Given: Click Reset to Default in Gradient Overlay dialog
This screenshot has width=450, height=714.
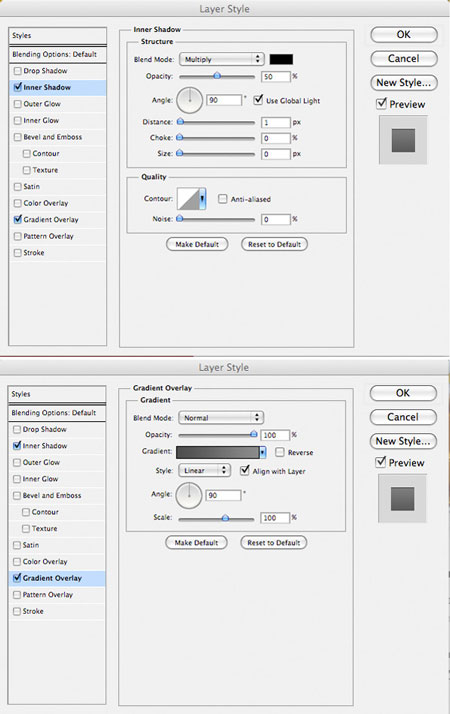Looking at the screenshot, I should click(x=273, y=542).
